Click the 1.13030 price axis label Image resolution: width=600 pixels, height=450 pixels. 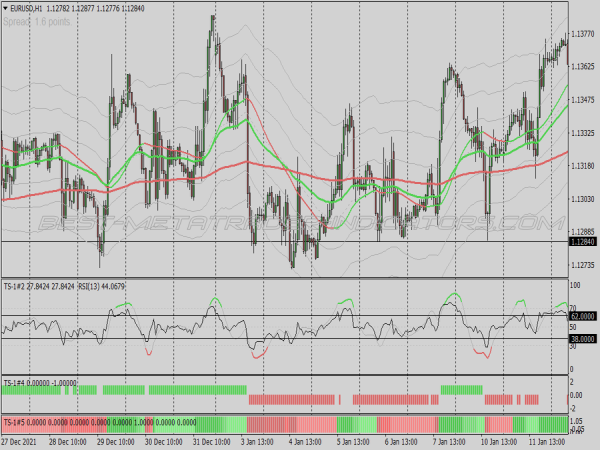pyautogui.click(x=583, y=199)
